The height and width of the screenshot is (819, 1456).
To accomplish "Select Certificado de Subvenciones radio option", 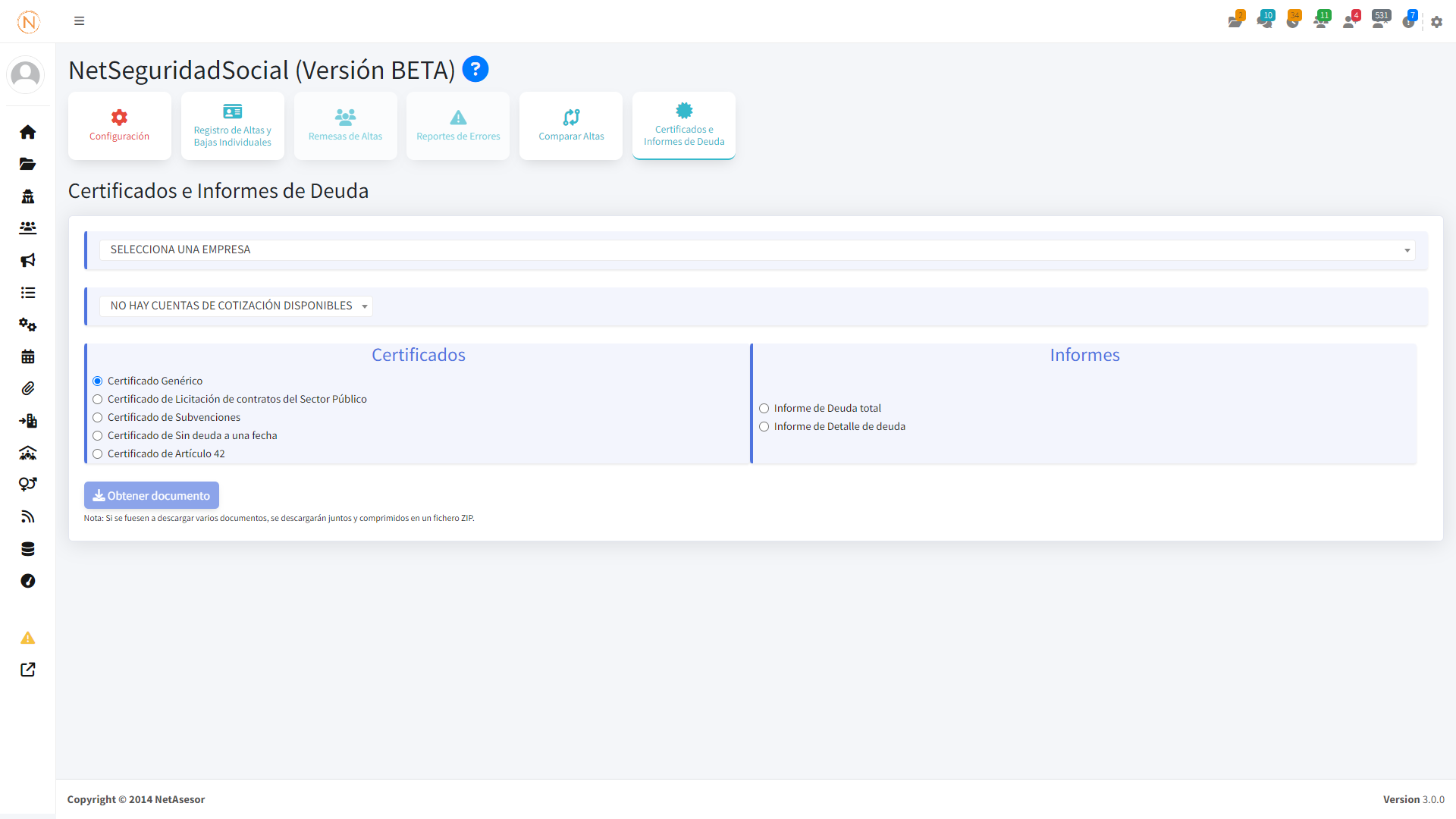I will point(98,418).
